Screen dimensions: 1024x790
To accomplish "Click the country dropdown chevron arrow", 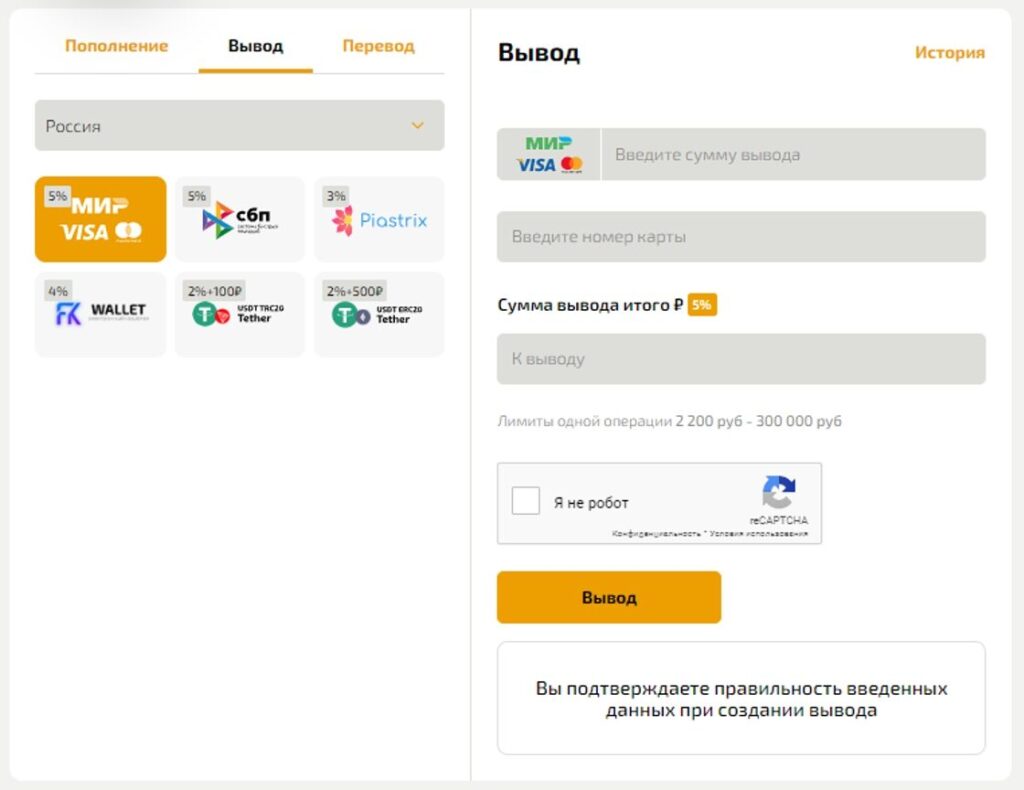I will (417, 125).
